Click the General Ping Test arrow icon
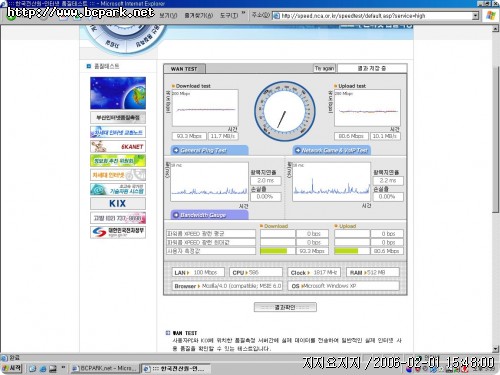 click(176, 150)
